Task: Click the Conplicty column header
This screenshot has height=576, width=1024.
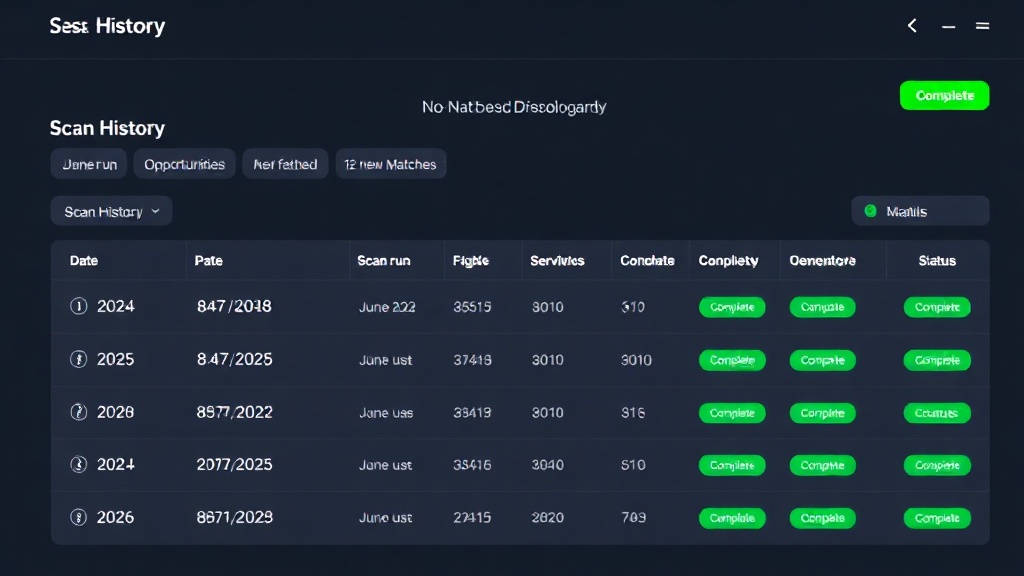Action: (x=728, y=261)
